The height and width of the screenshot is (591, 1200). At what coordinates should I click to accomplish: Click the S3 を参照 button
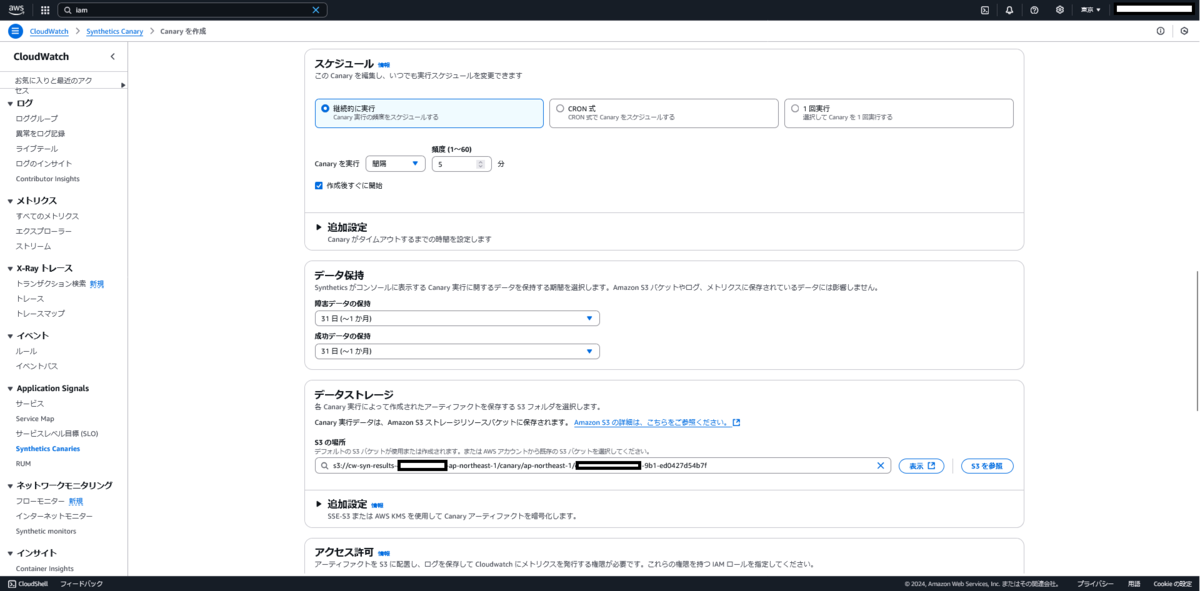click(x=986, y=465)
